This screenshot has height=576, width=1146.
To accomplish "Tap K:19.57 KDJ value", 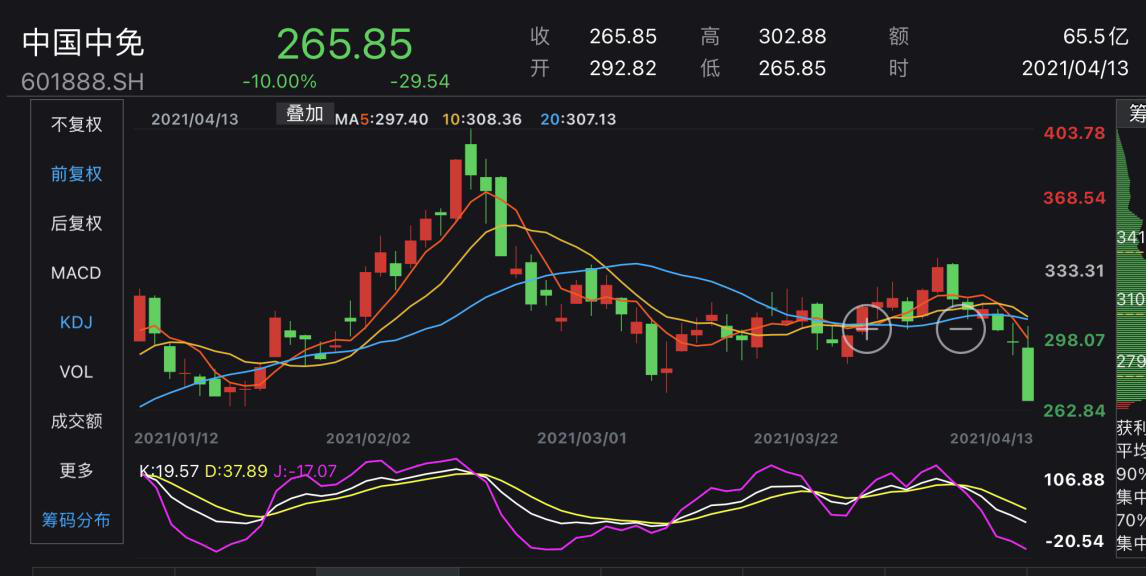I will point(169,471).
